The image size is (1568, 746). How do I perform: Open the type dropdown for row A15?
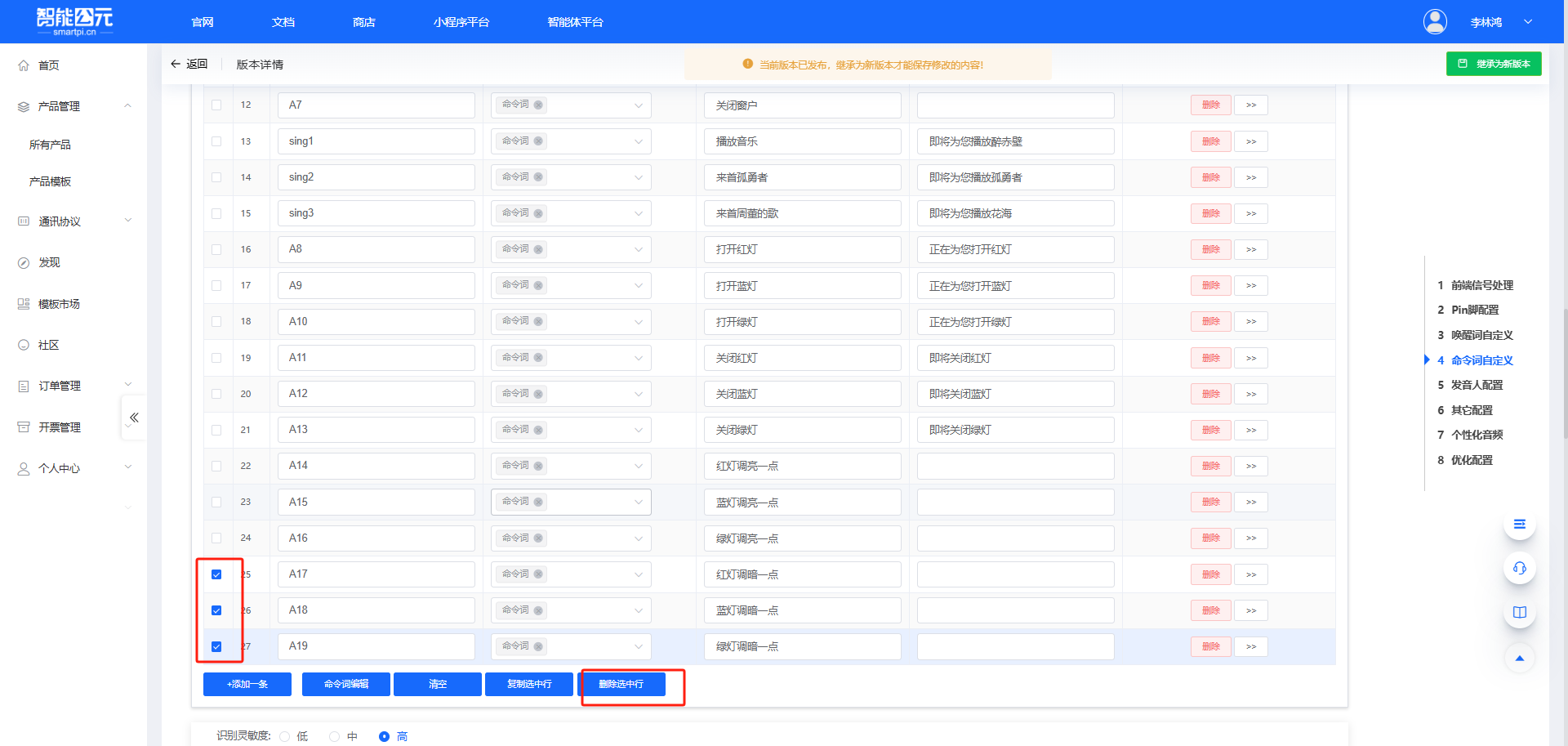tap(638, 503)
